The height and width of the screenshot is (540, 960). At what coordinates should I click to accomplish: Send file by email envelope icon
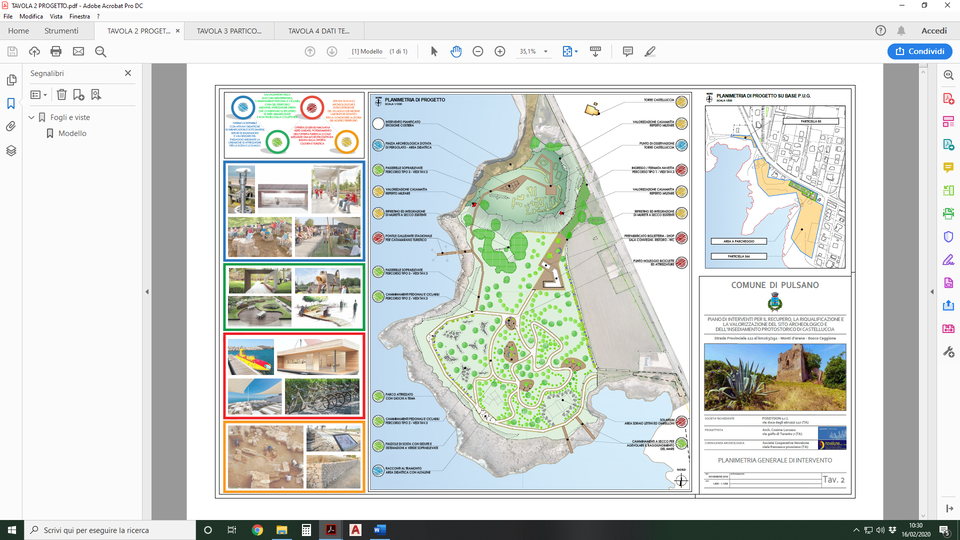pyautogui.click(x=78, y=51)
